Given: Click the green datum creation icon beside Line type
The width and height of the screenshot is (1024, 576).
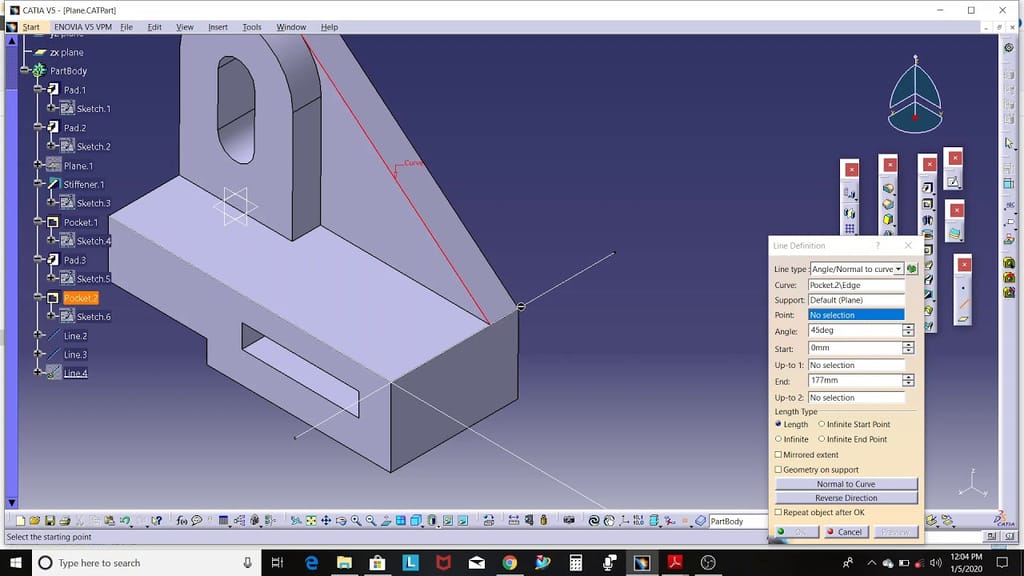Looking at the screenshot, I should 911,269.
